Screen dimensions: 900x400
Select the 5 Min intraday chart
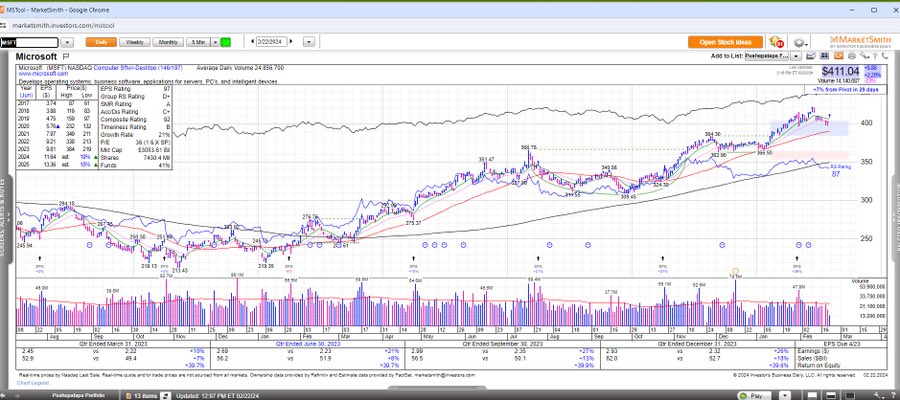(199, 42)
